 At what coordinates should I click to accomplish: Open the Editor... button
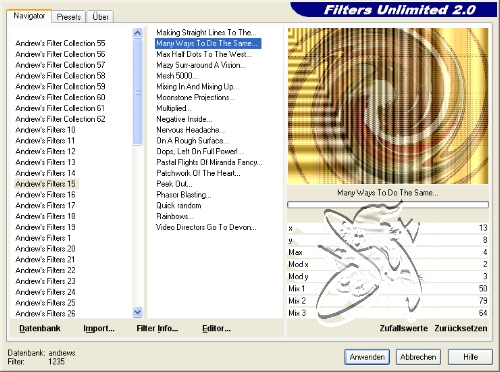coord(216,328)
